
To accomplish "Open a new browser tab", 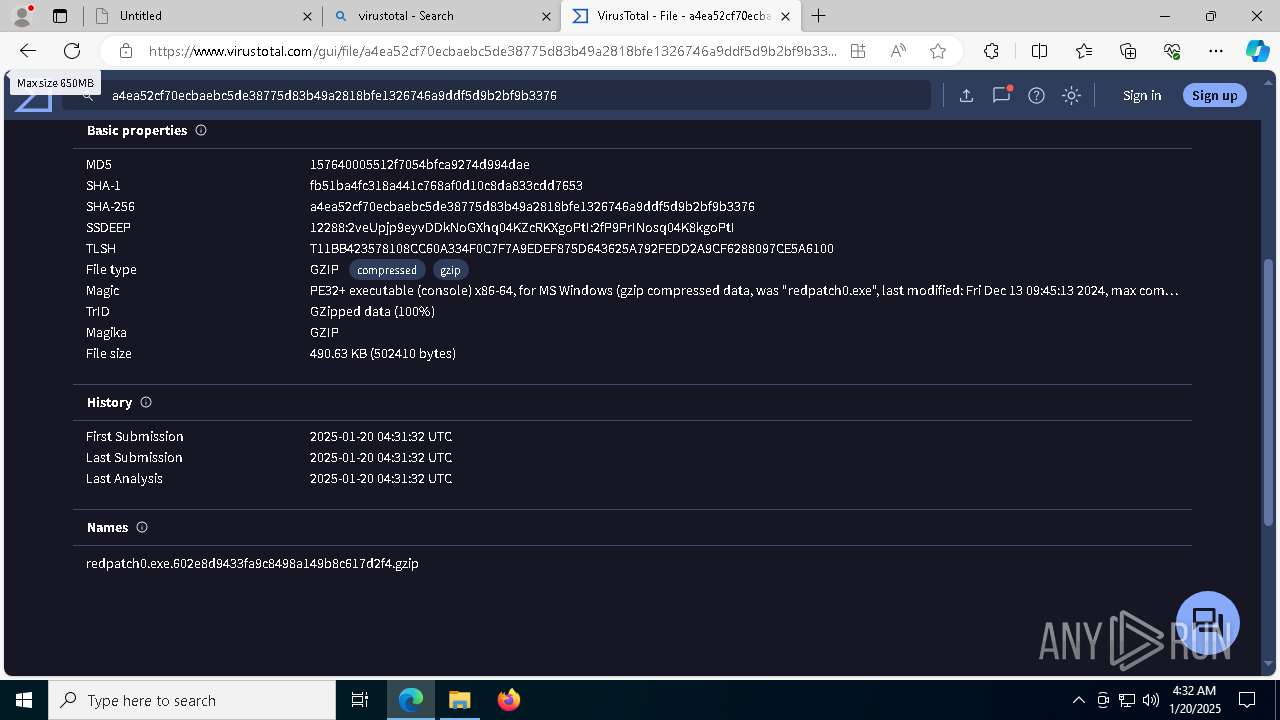I will tap(818, 16).
